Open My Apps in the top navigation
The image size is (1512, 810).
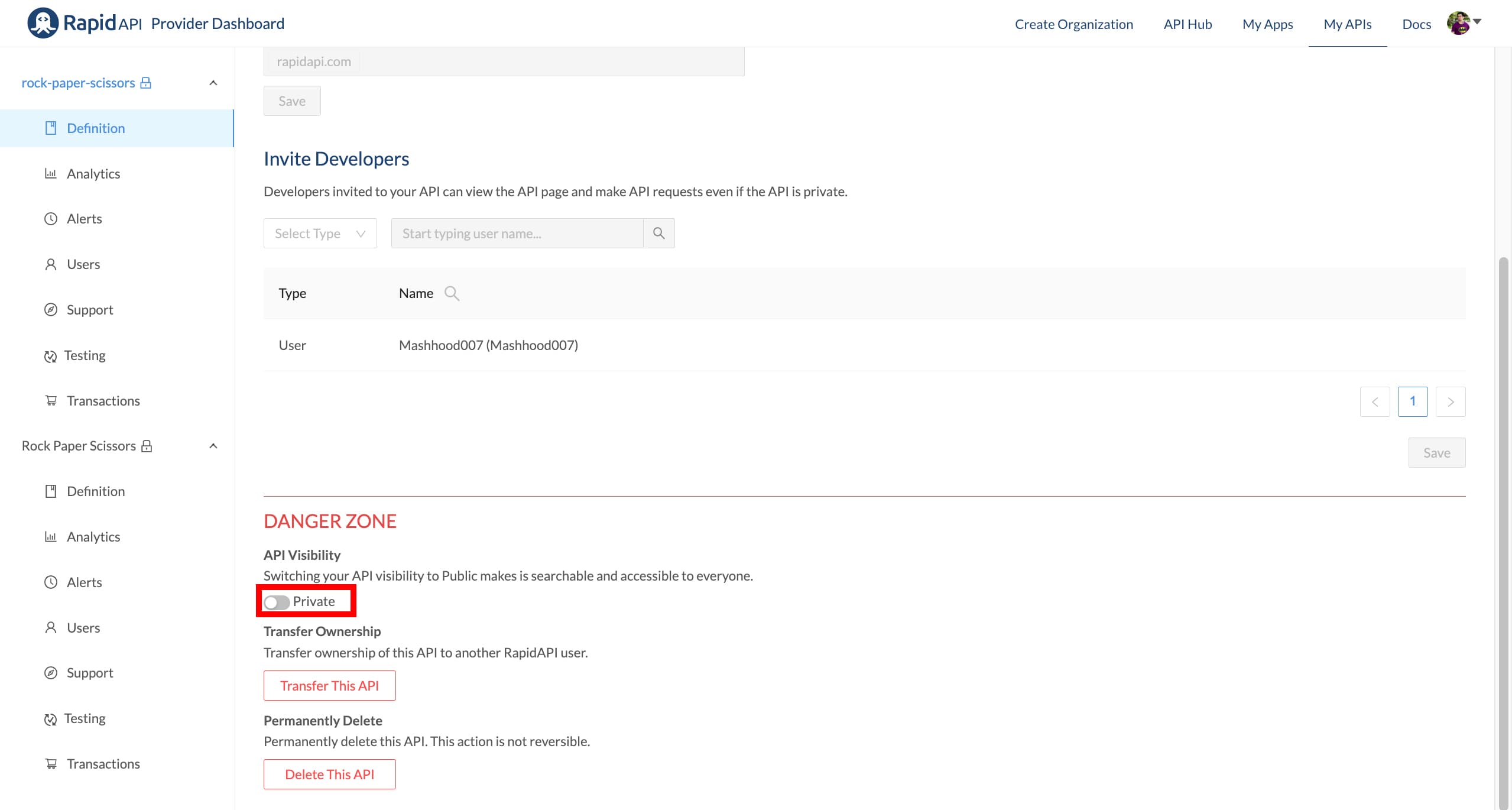(x=1267, y=24)
